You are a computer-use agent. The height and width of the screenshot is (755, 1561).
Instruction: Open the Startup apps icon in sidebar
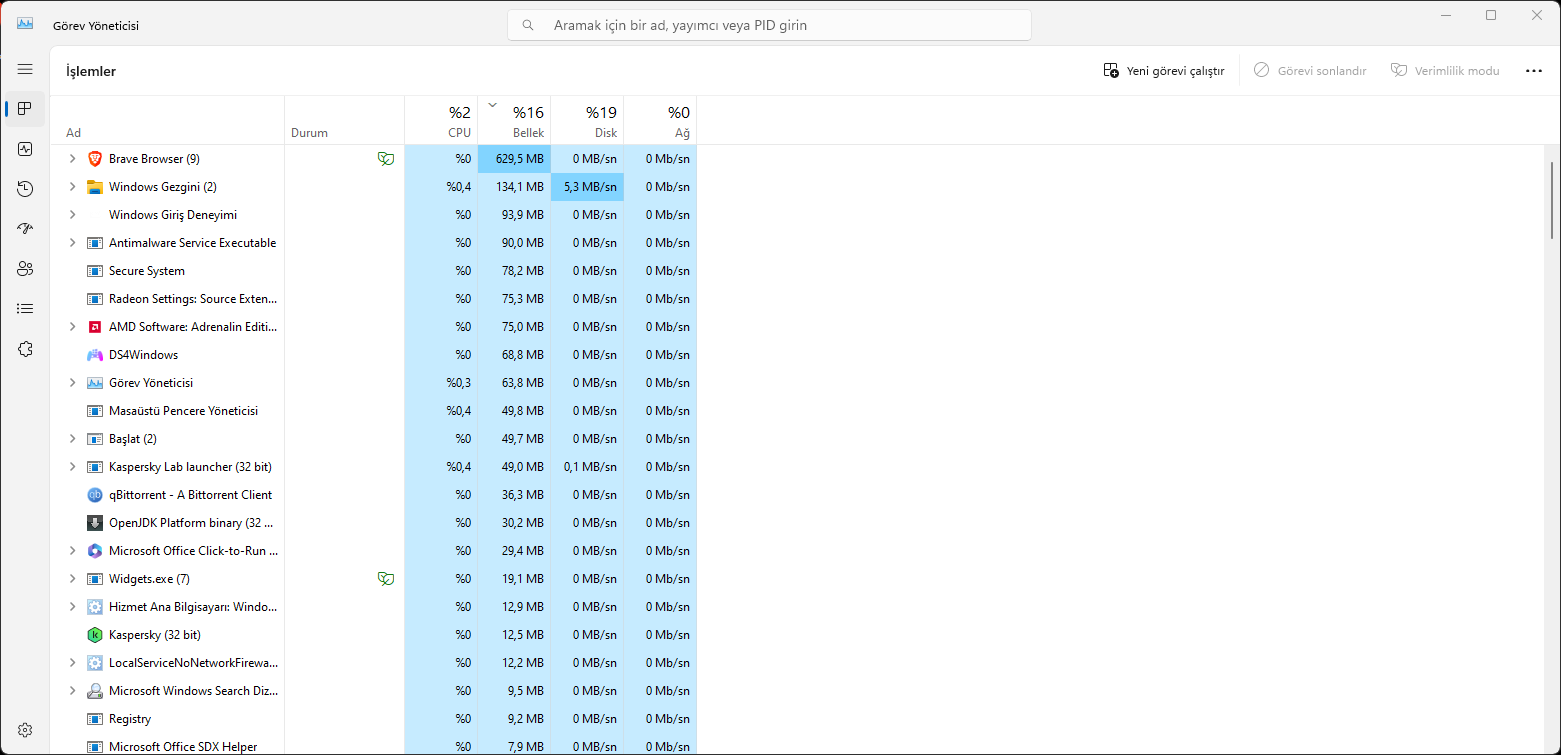(25, 228)
